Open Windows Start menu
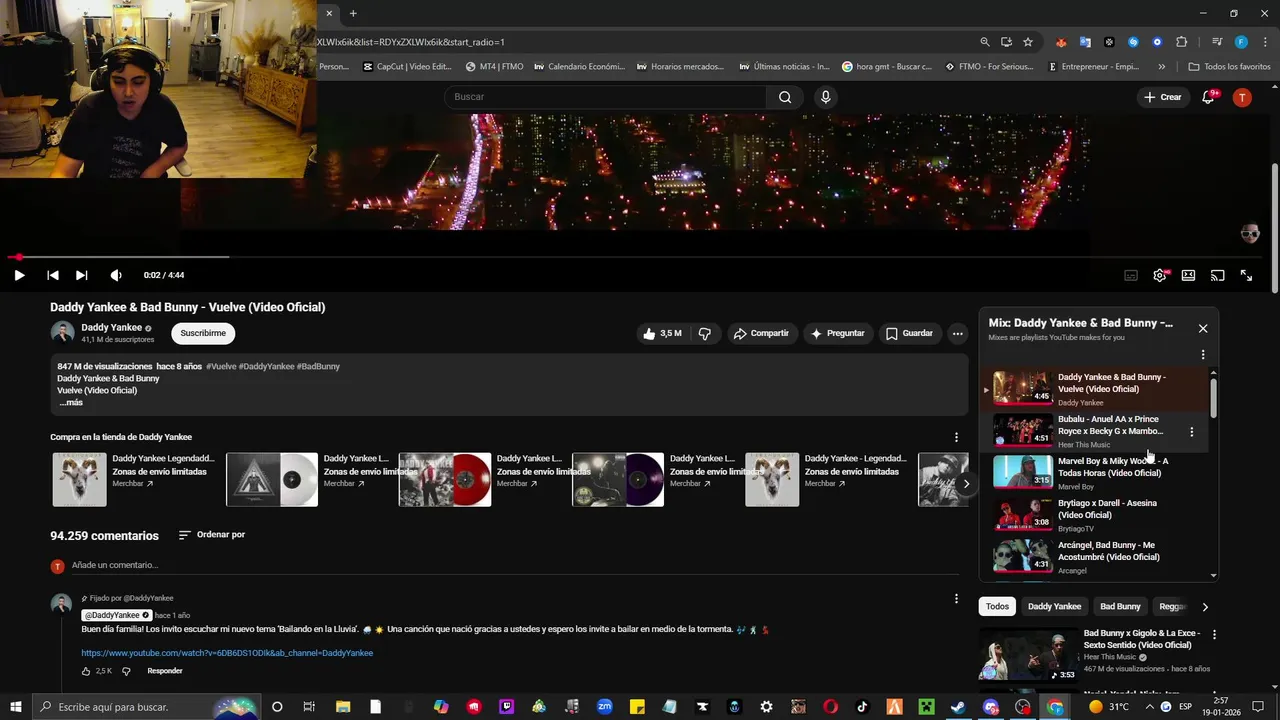 click(x=16, y=707)
